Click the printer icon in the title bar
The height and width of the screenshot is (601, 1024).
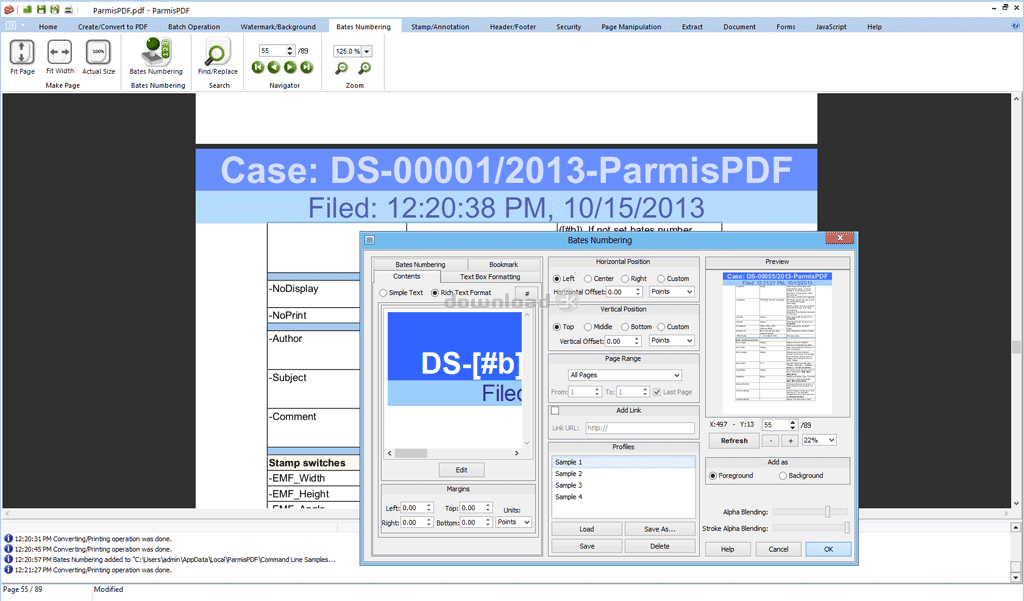pos(68,10)
